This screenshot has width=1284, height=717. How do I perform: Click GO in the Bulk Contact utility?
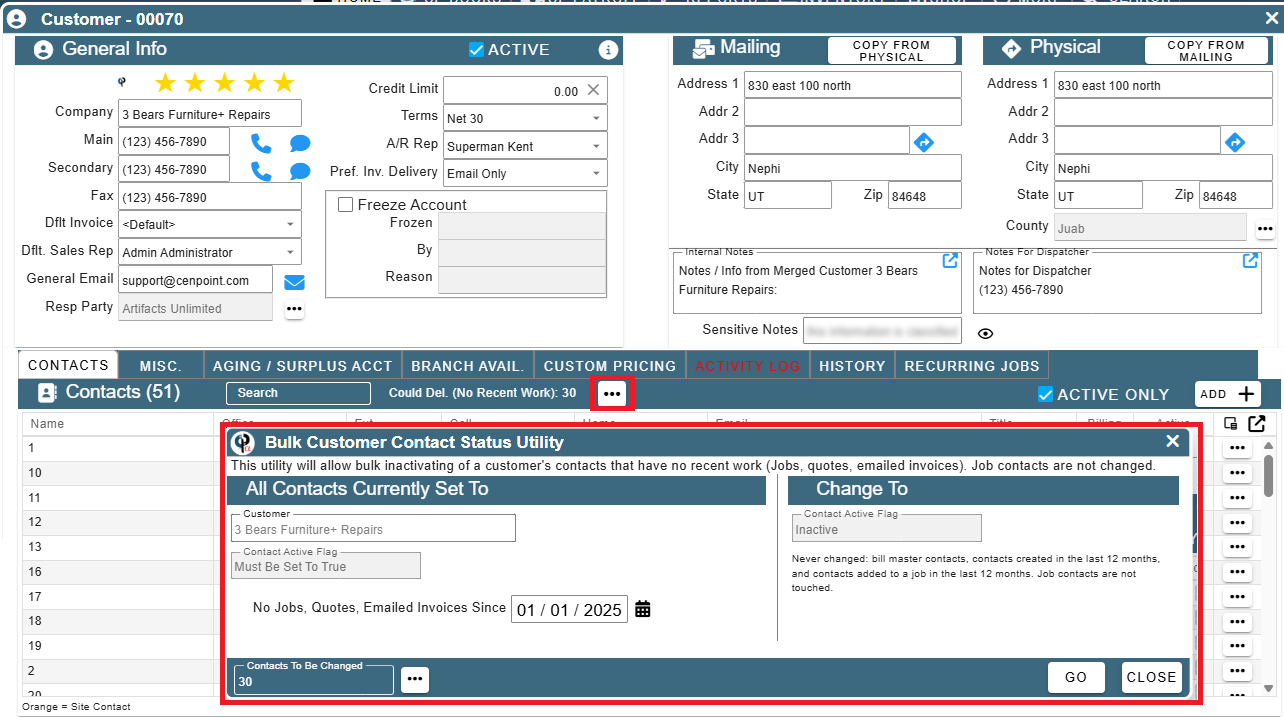pyautogui.click(x=1076, y=677)
